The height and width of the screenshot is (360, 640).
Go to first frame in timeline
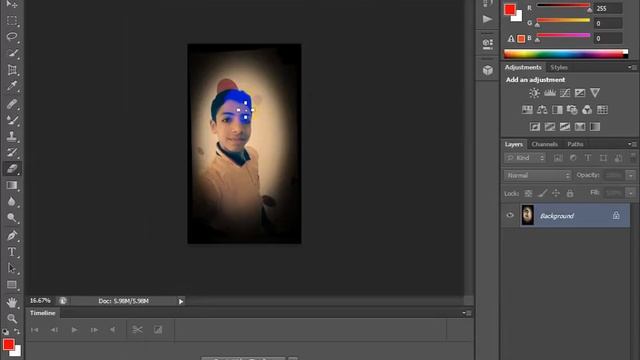pyautogui.click(x=35, y=330)
